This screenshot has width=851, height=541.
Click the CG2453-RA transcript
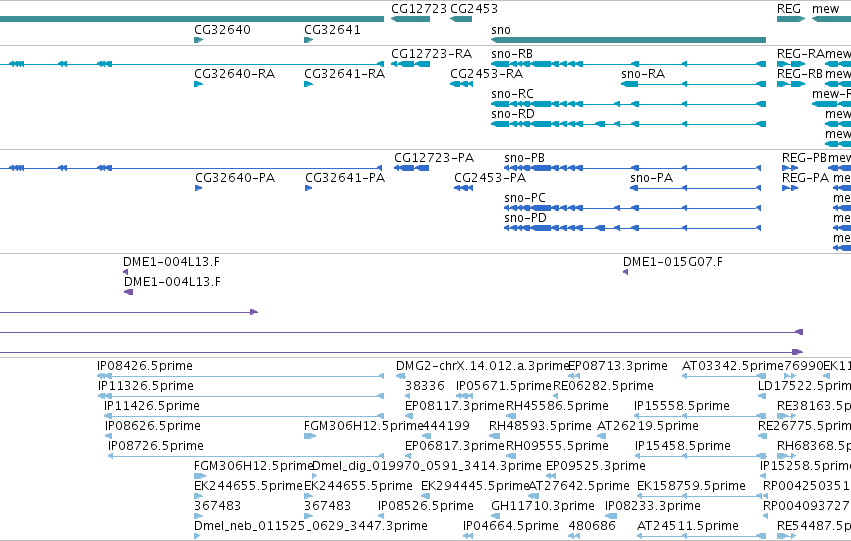461,84
